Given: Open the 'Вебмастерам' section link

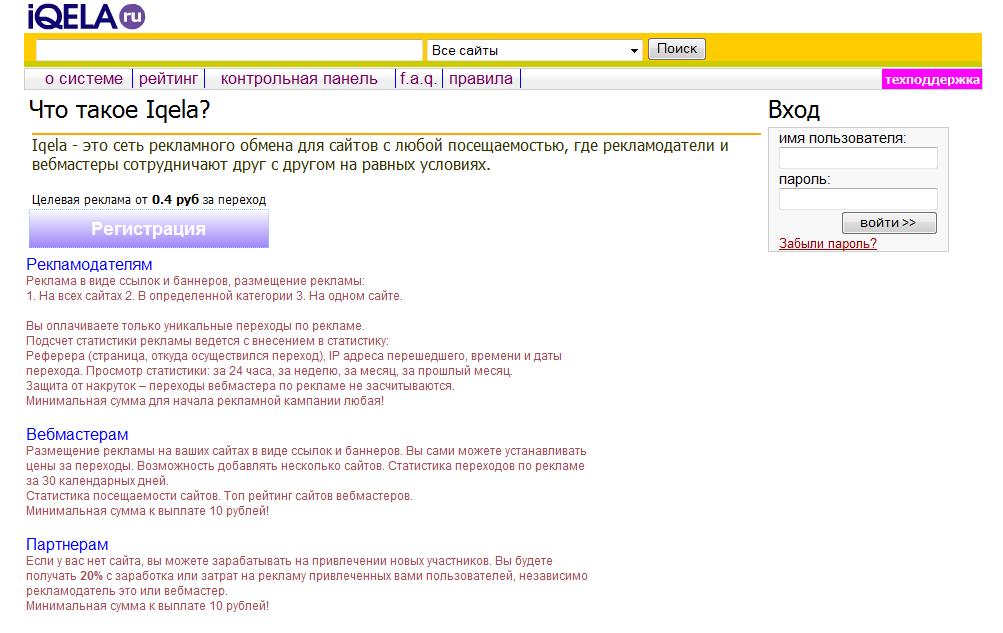Looking at the screenshot, I should click(x=77, y=434).
